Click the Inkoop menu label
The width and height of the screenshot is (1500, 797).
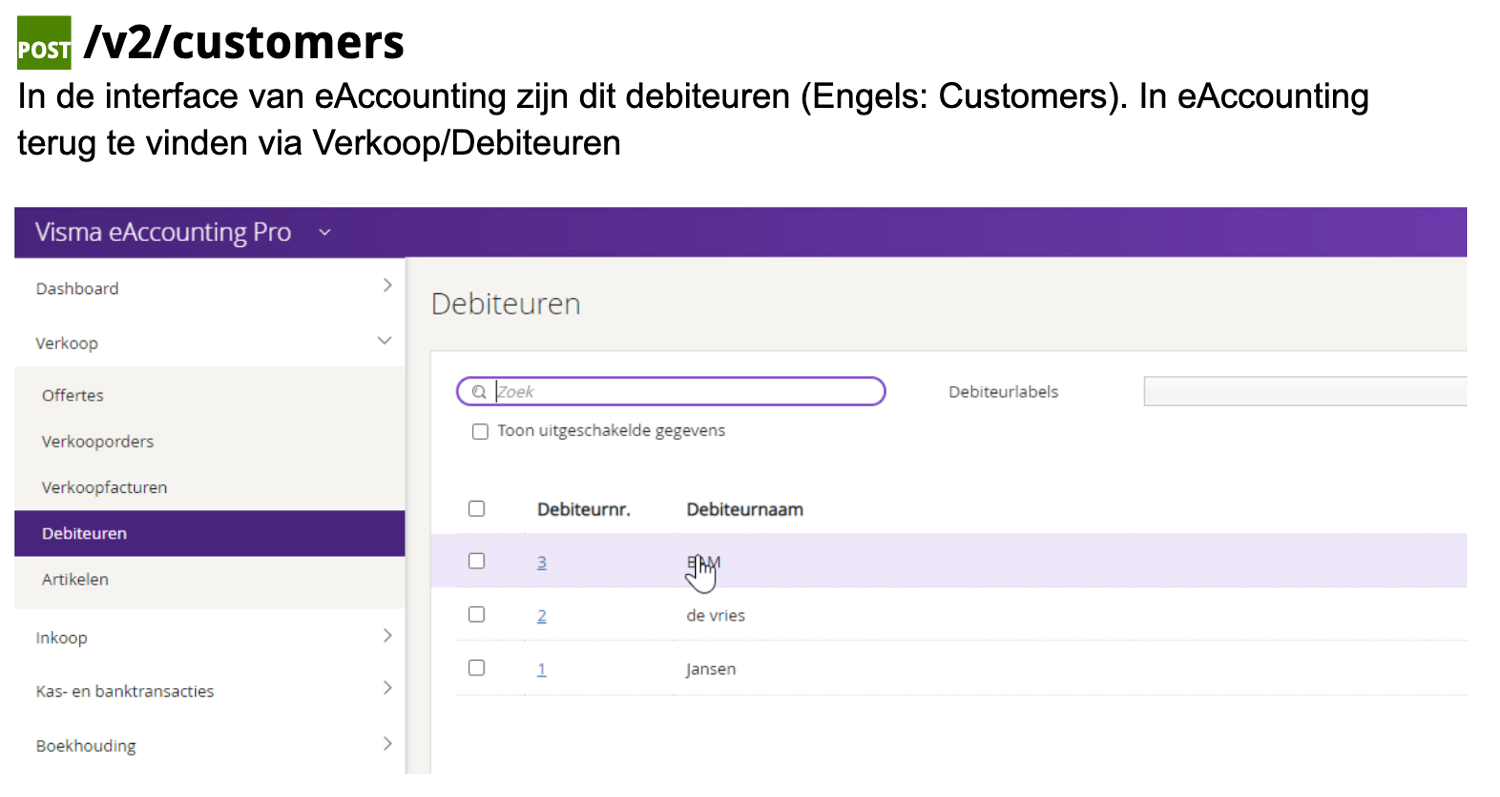[61, 638]
